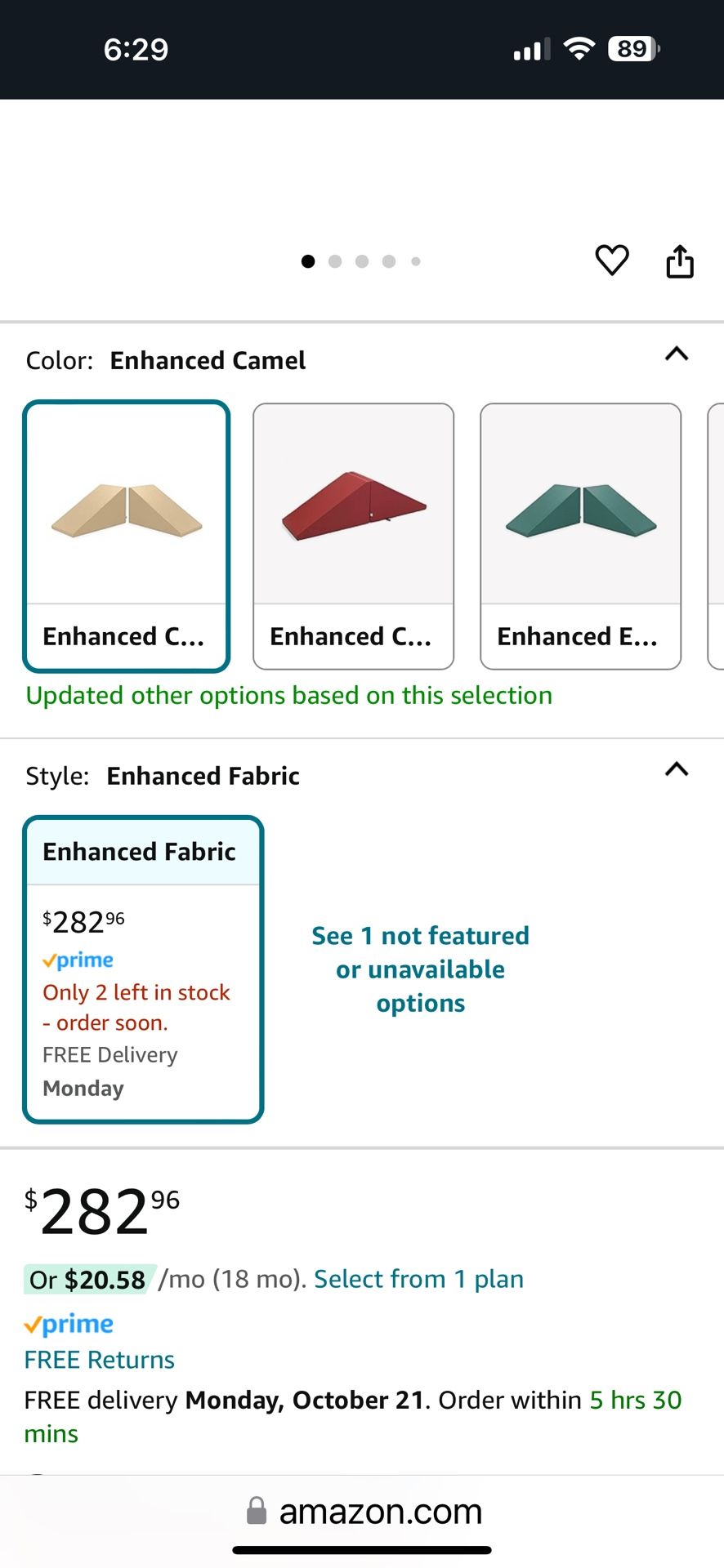Select the Enhanced Camel color swatch
The height and width of the screenshot is (1568, 724).
coord(127,536)
